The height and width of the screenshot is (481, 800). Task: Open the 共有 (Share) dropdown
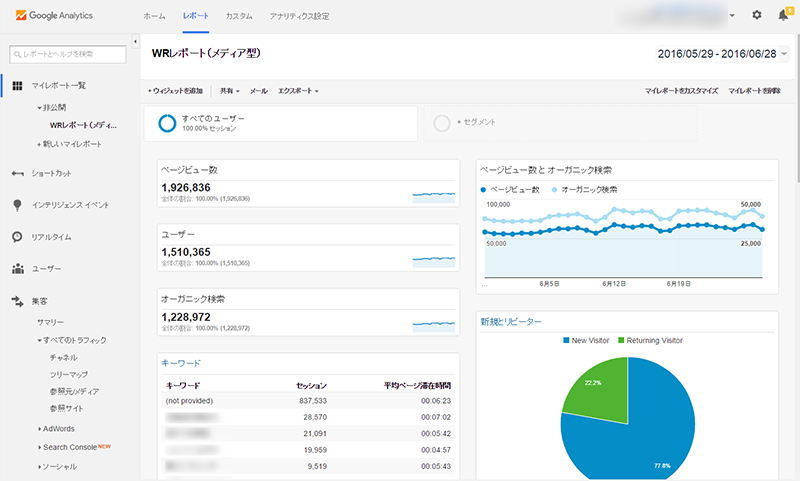click(230, 91)
